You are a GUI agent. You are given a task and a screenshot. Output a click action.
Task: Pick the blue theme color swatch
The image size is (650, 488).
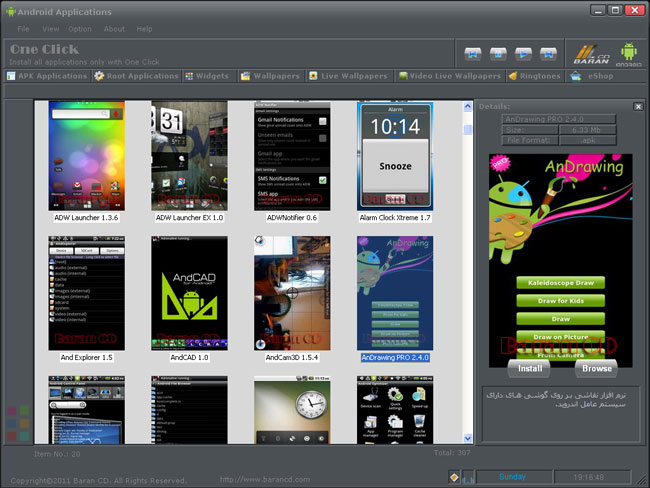[12, 424]
